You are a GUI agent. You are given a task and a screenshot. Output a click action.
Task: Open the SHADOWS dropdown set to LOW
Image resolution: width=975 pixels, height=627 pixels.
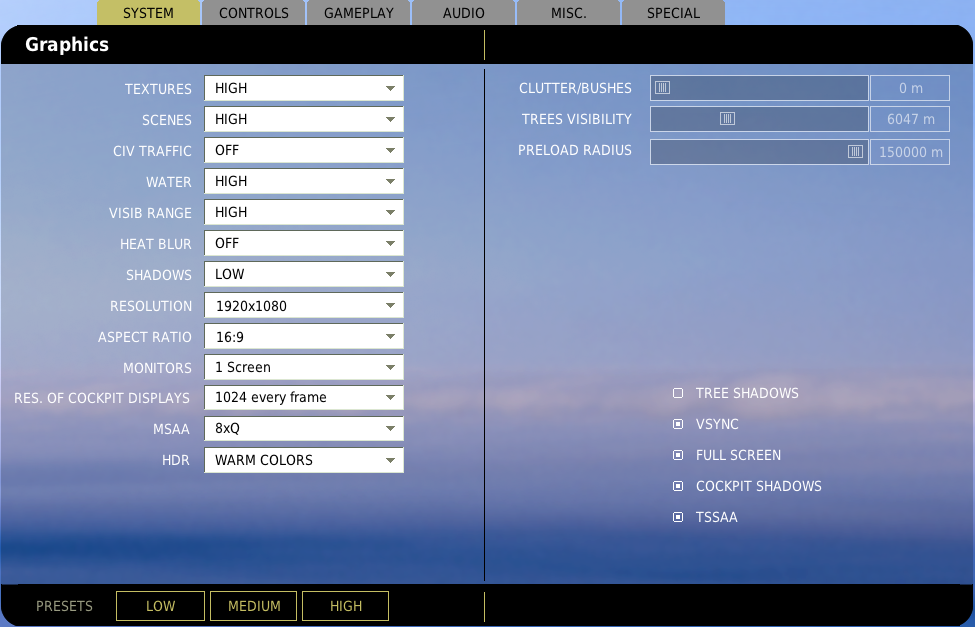(304, 274)
